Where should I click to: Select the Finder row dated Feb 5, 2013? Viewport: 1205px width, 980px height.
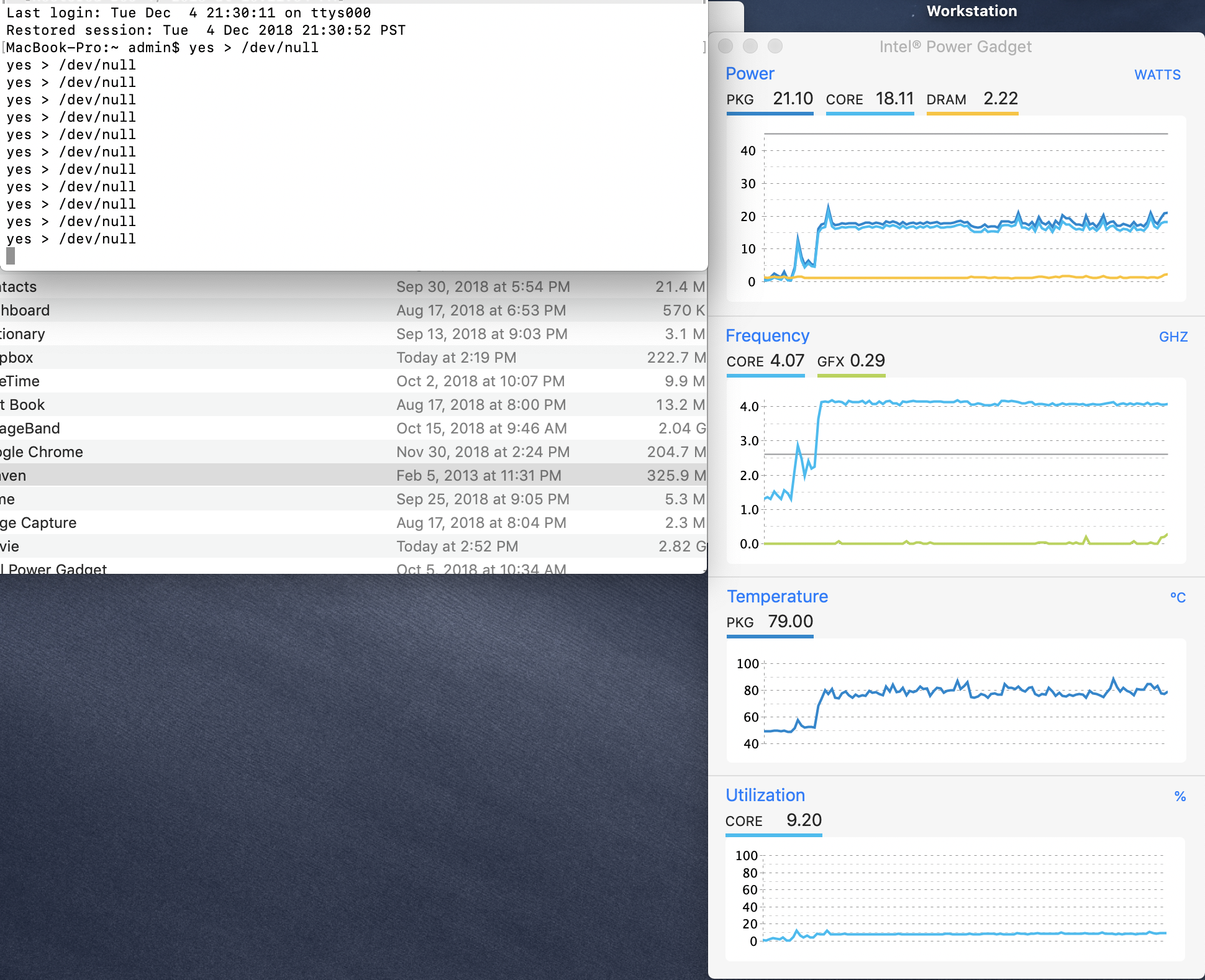(x=353, y=476)
